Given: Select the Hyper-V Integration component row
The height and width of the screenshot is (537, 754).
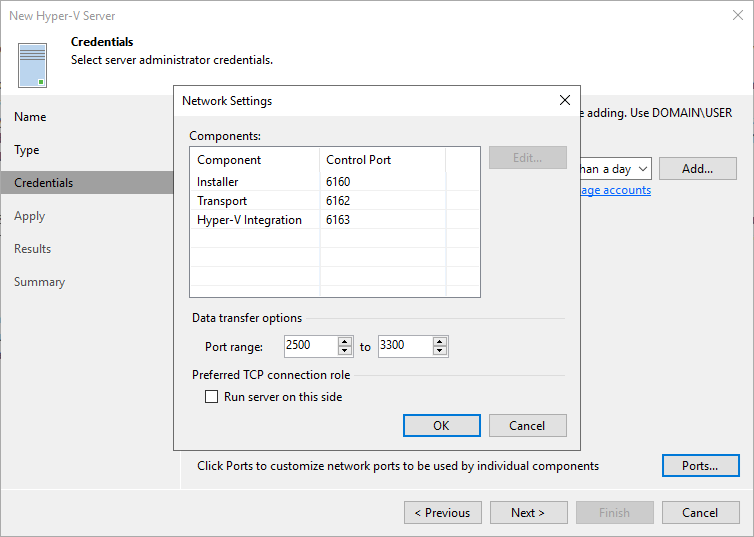Looking at the screenshot, I should click(335, 220).
